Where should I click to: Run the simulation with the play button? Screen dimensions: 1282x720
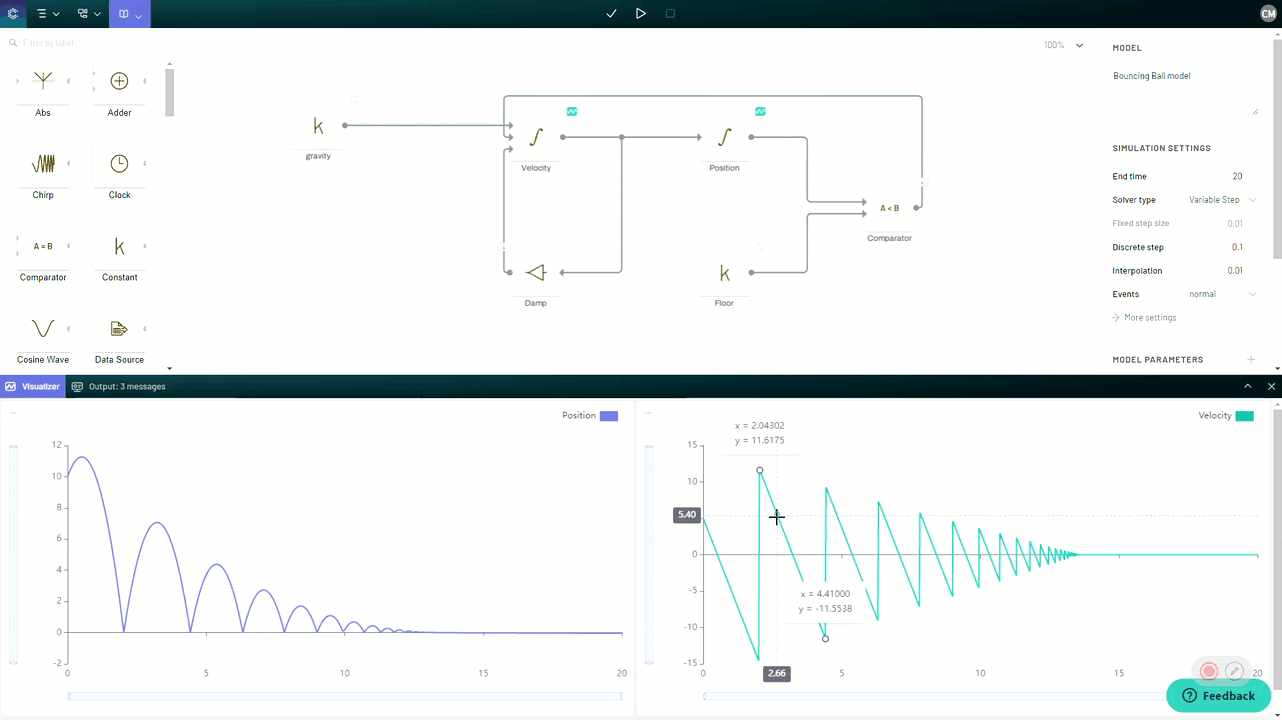tap(641, 13)
